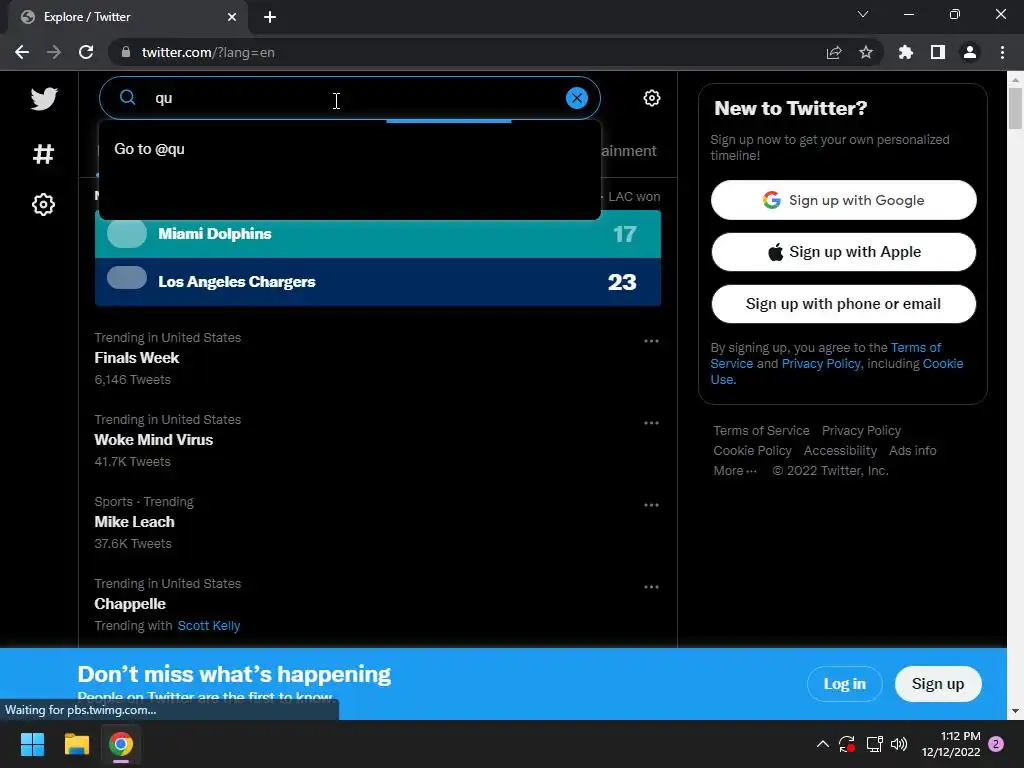The image size is (1024, 768).
Task: Open Chrome profile icon
Action: (x=970, y=52)
